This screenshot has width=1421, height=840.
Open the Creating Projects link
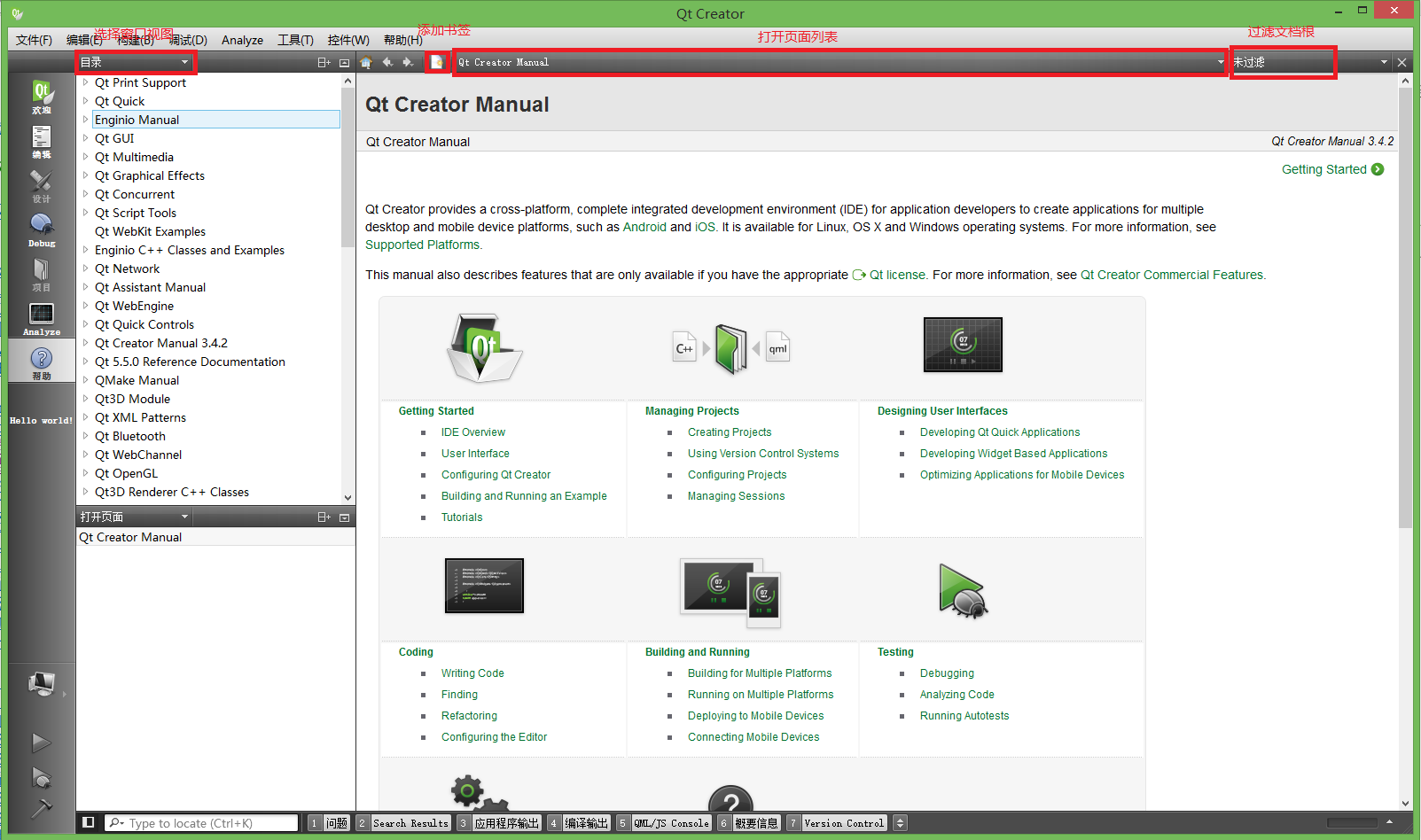point(730,432)
